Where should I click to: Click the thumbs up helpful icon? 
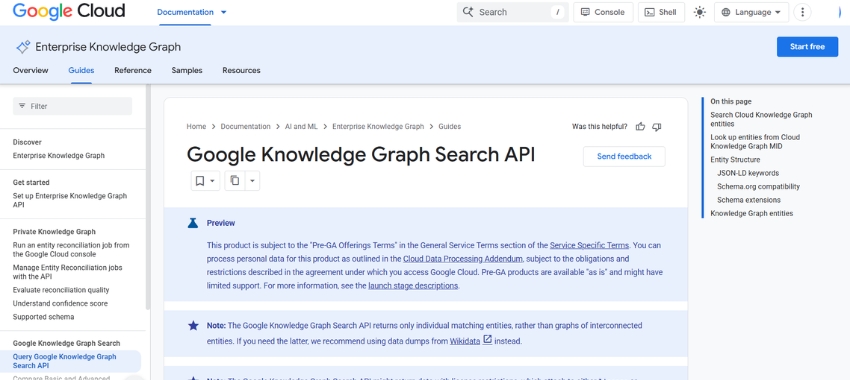640,126
